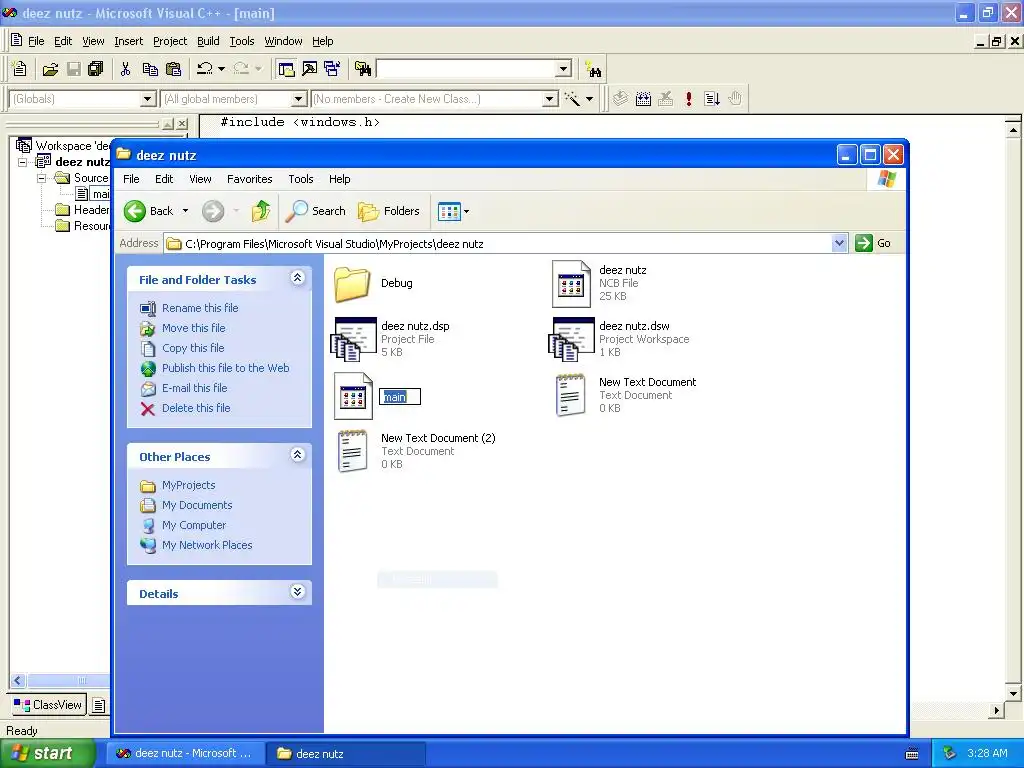Open the Explorer address bar dropdown
Screen dimensions: 1024x768
[839, 244]
